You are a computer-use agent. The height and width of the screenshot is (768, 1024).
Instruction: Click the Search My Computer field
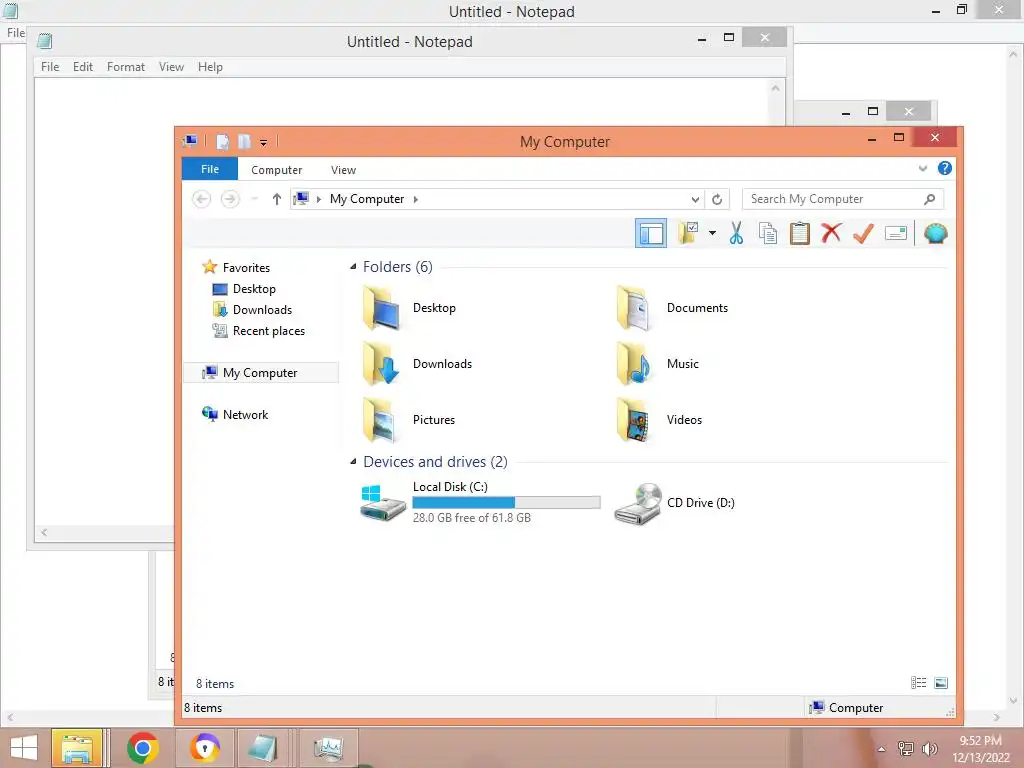(x=842, y=199)
